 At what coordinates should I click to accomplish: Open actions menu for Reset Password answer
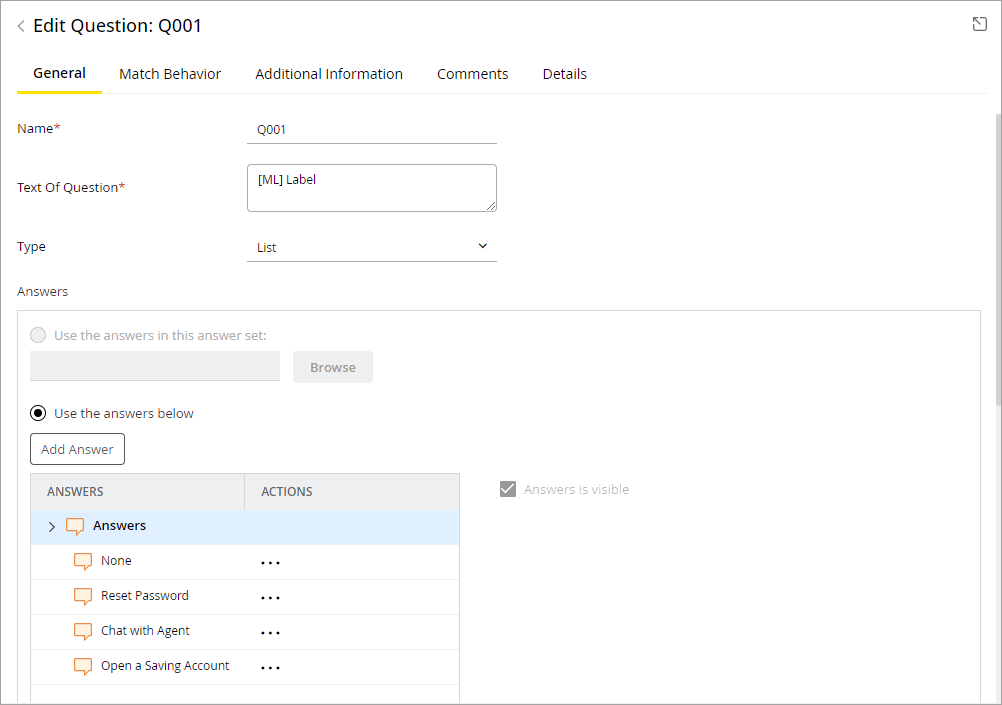(x=270, y=597)
